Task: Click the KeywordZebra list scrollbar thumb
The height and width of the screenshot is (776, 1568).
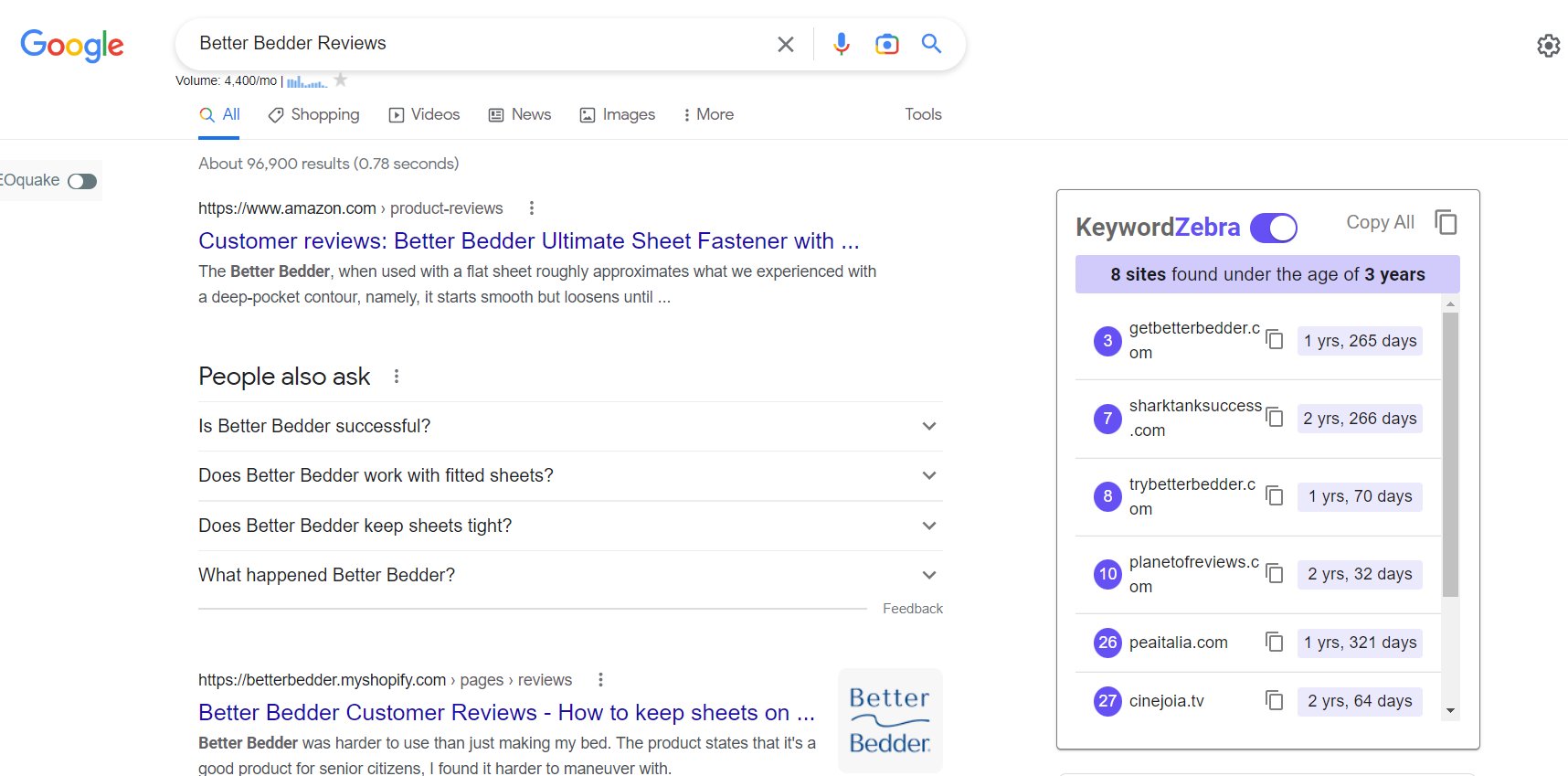Action: coord(1450,454)
